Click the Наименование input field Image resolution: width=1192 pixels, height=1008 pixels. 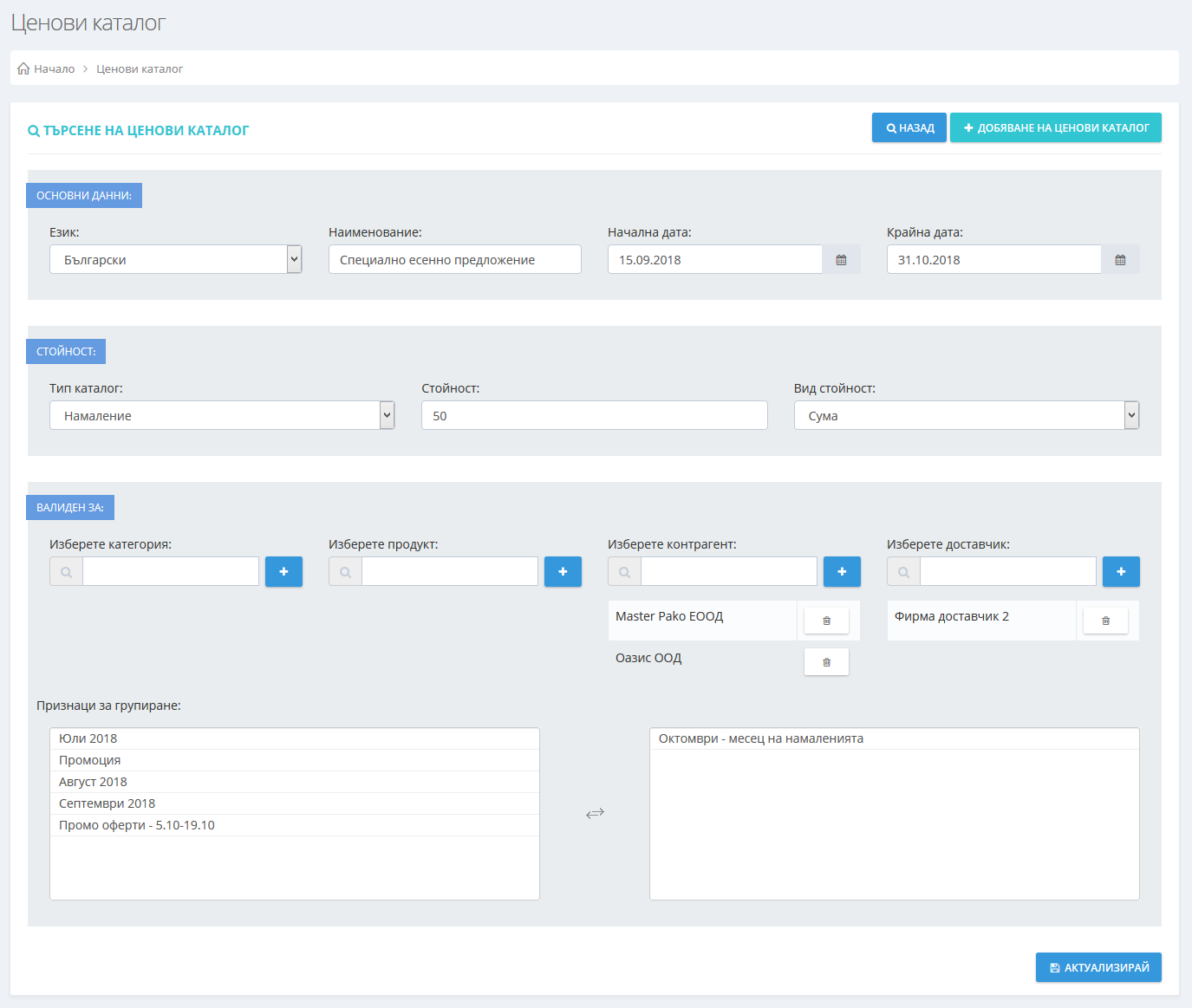(455, 260)
